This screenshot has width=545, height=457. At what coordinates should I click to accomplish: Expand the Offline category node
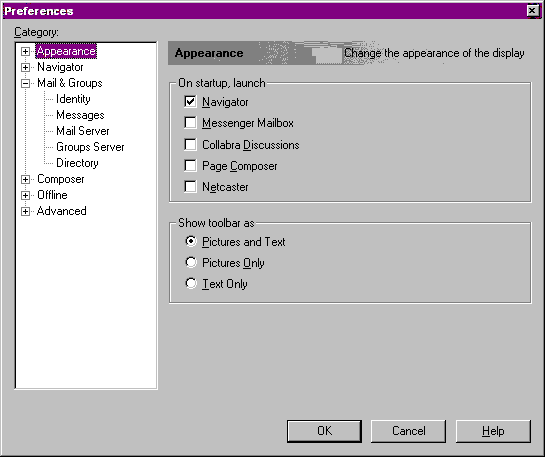25,195
